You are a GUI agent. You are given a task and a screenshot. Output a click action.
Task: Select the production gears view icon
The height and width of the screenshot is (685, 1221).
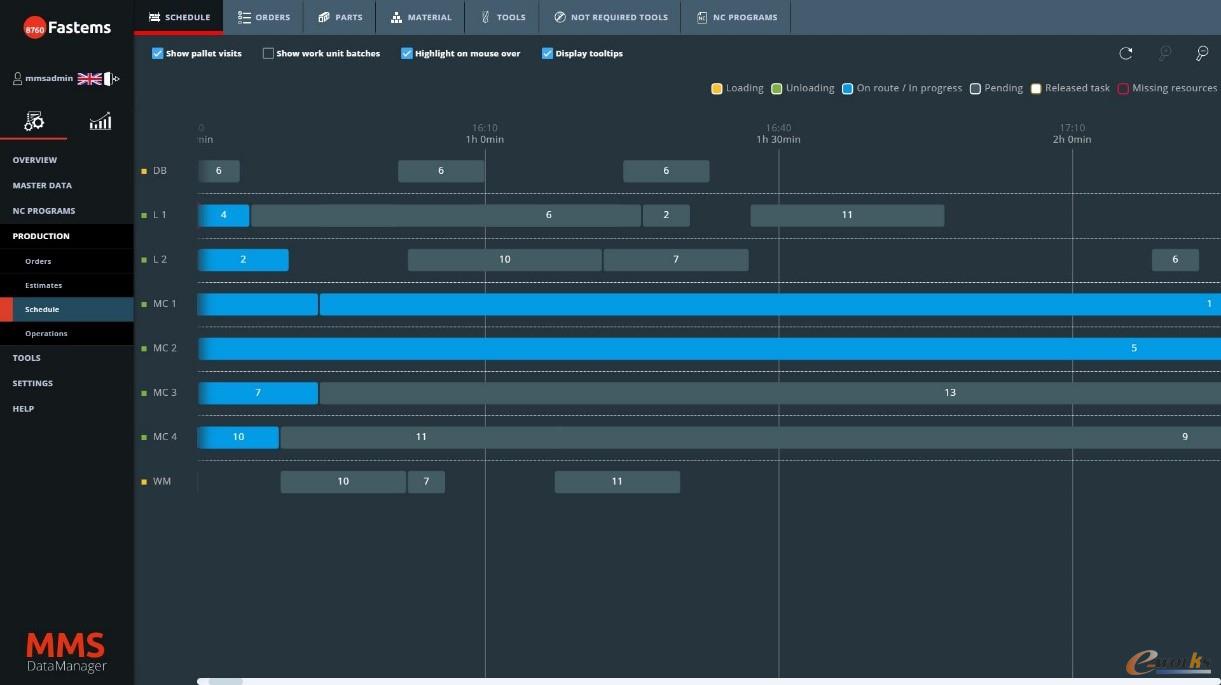pos(34,122)
